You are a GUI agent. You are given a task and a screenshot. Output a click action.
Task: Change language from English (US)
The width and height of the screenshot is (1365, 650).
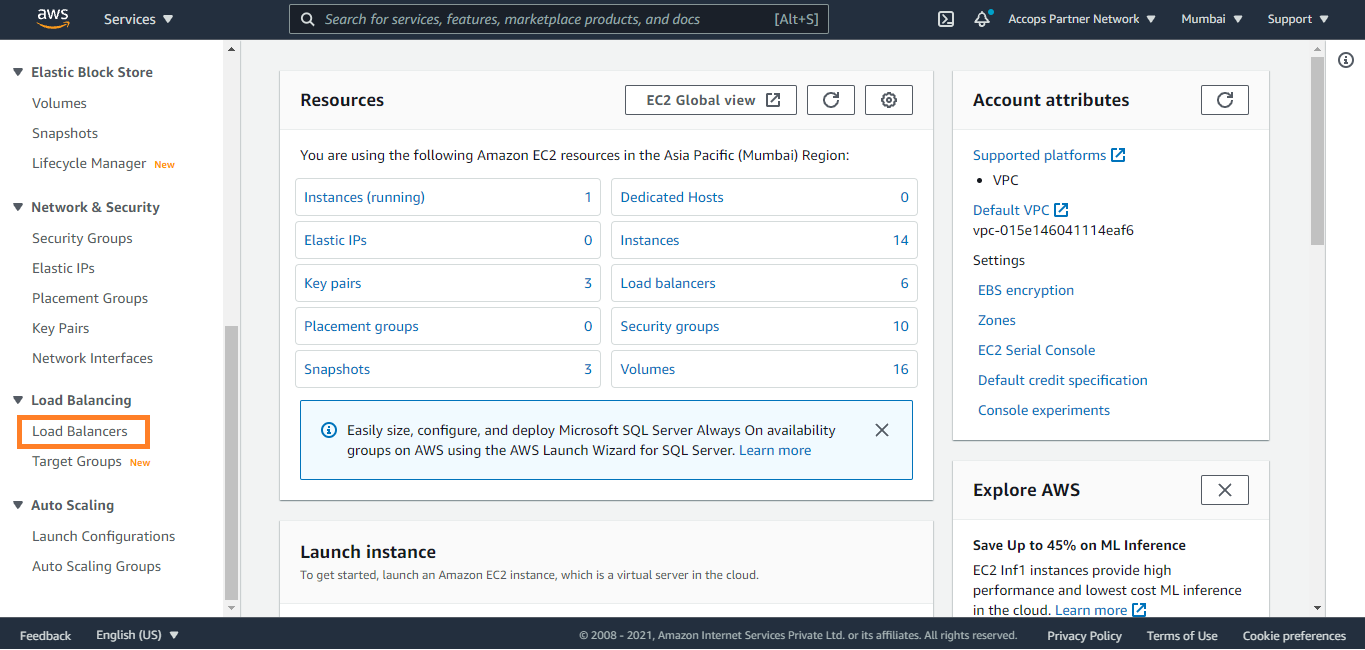click(137, 635)
